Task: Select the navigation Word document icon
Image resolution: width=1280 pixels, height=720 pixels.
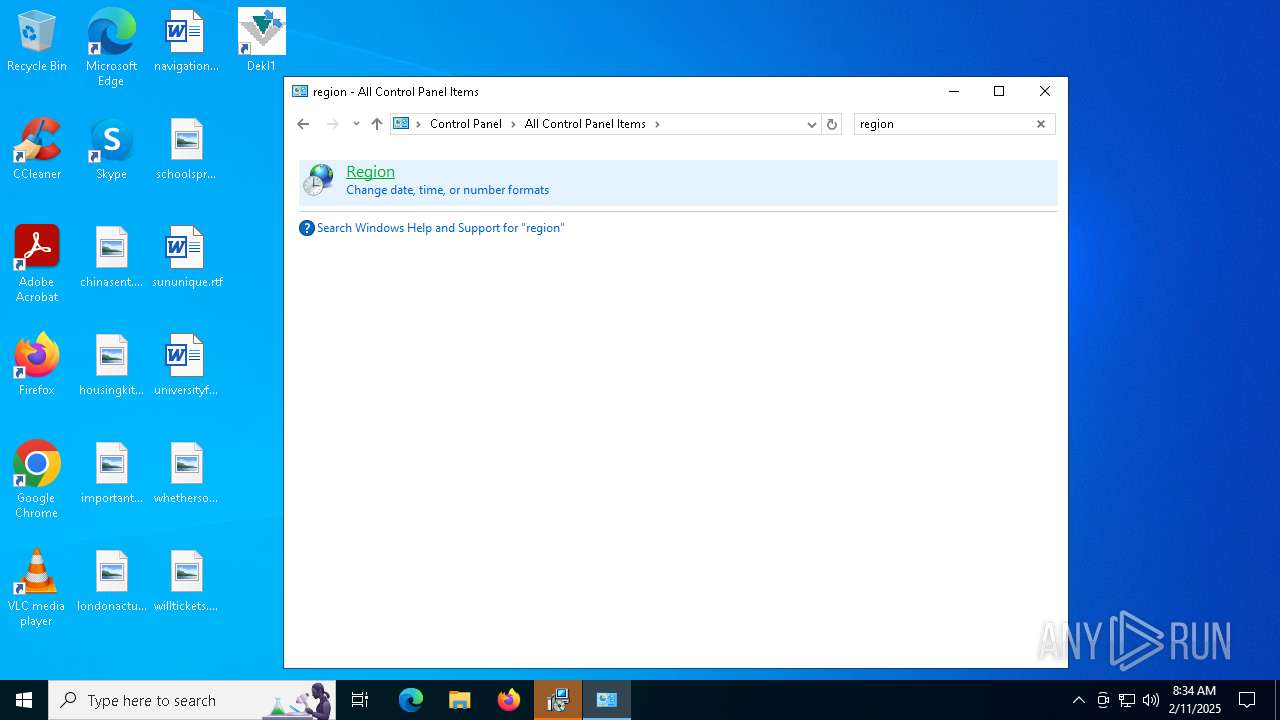Action: click(186, 42)
